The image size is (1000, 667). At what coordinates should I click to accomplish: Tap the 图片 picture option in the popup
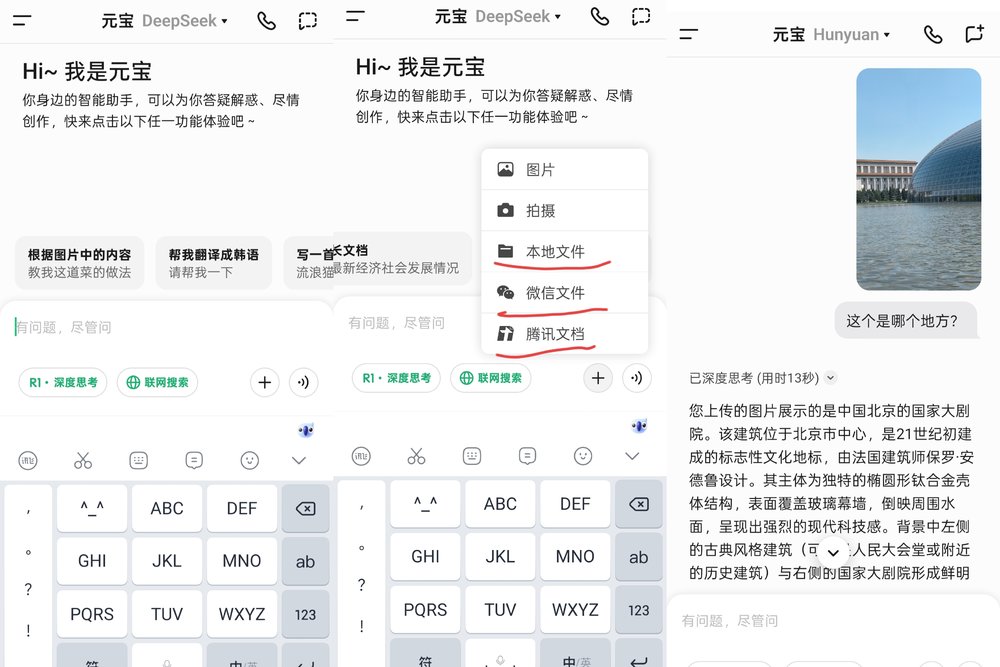click(564, 170)
